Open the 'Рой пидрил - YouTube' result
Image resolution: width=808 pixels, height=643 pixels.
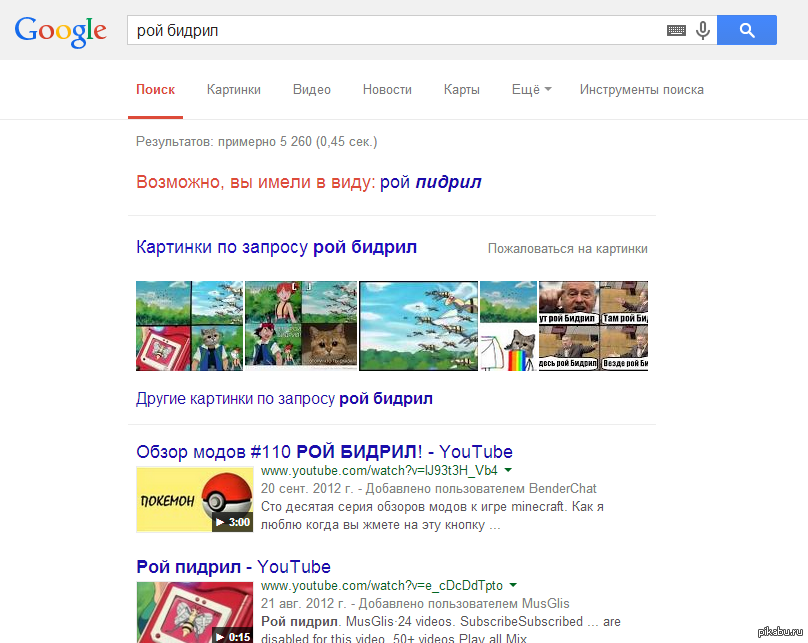tap(233, 567)
